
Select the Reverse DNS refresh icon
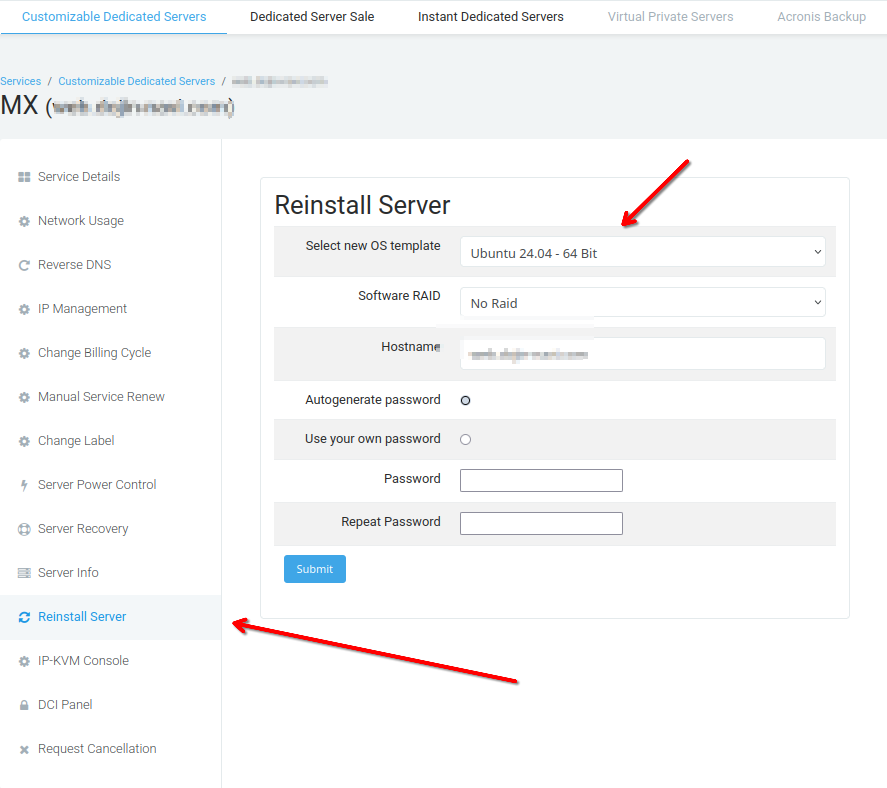(x=24, y=264)
